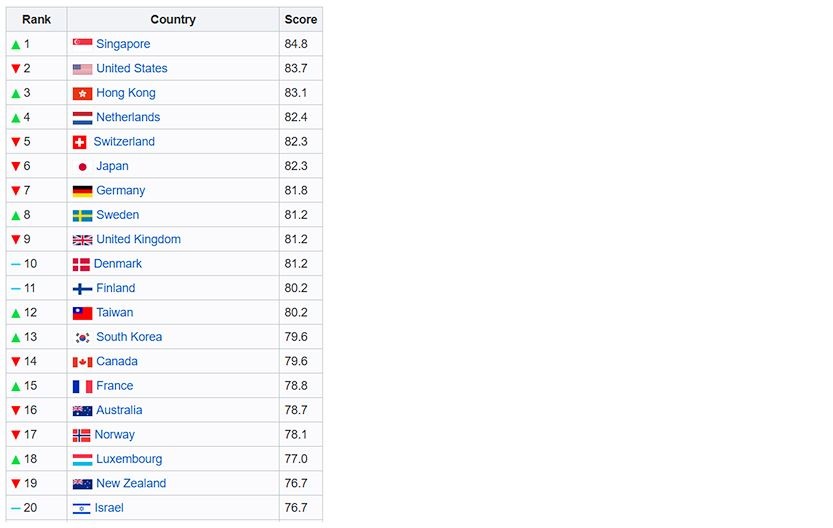Click the Taiwan flag icon
Viewport: 833px width, 528px height.
(x=82, y=313)
